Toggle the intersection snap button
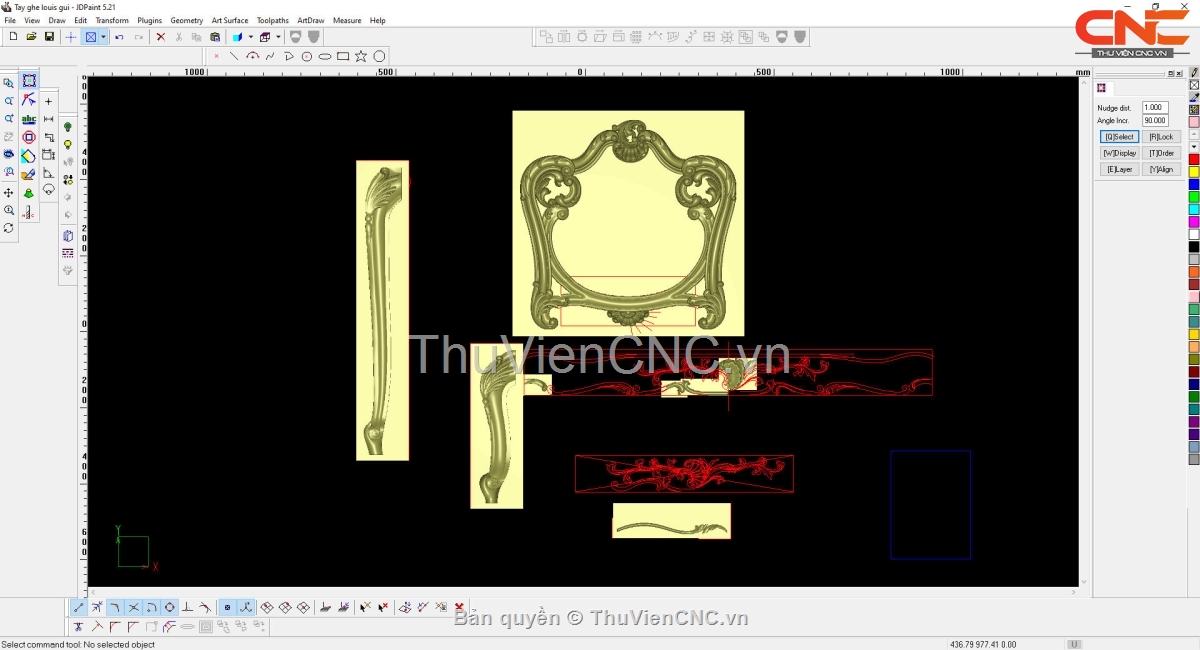The image size is (1200, 650). click(x=134, y=607)
